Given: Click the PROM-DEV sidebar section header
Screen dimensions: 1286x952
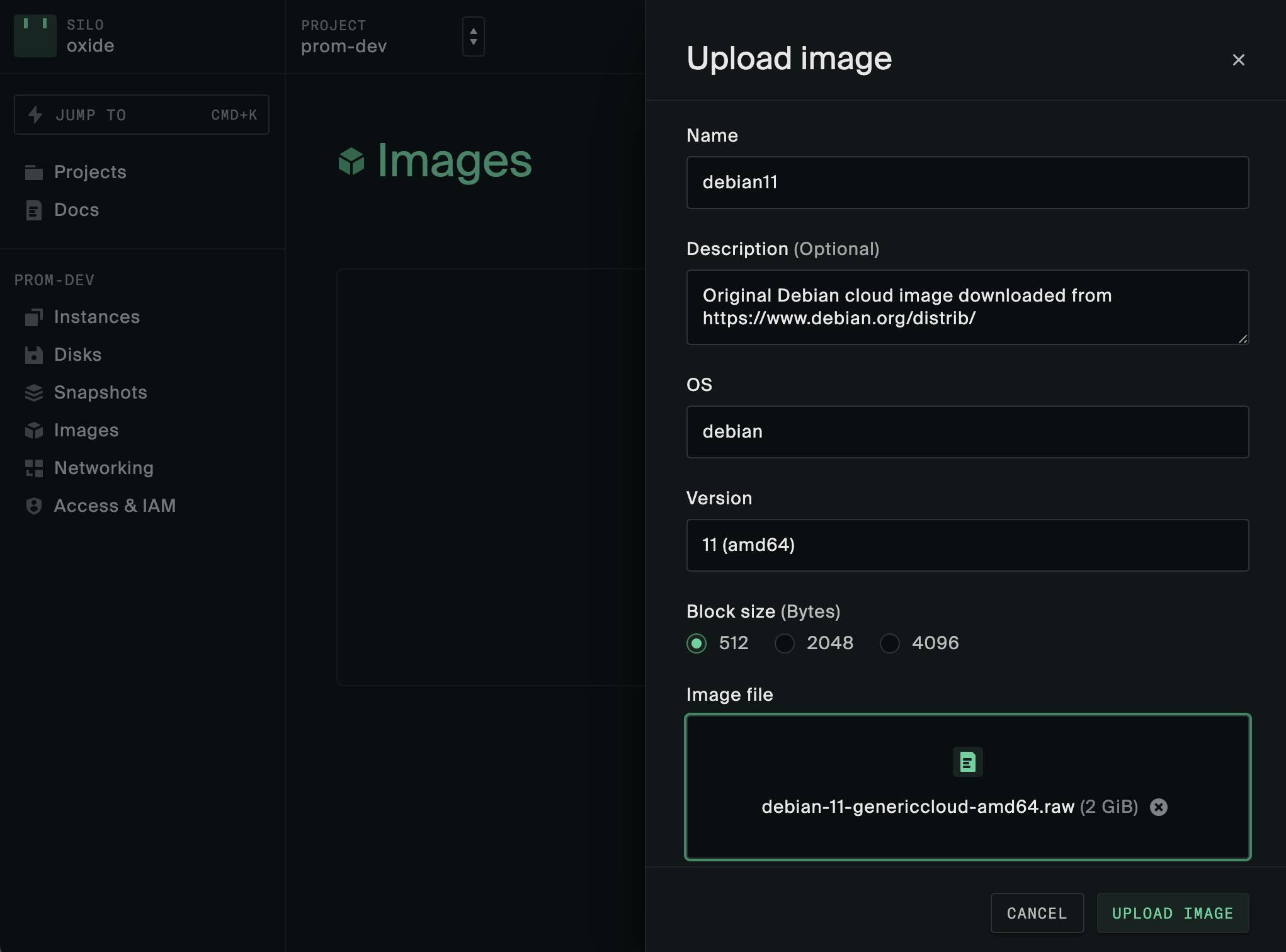Looking at the screenshot, I should pyautogui.click(x=54, y=280).
